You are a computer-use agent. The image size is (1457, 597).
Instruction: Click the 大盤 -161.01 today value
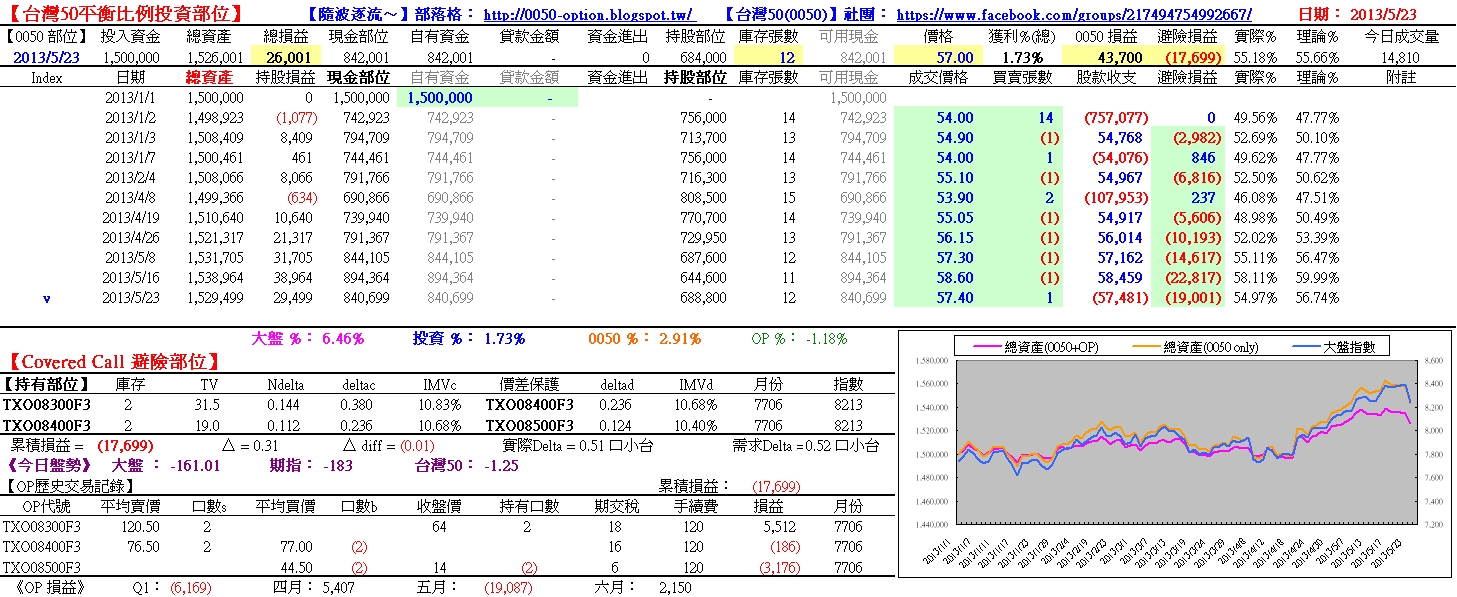(x=166, y=465)
